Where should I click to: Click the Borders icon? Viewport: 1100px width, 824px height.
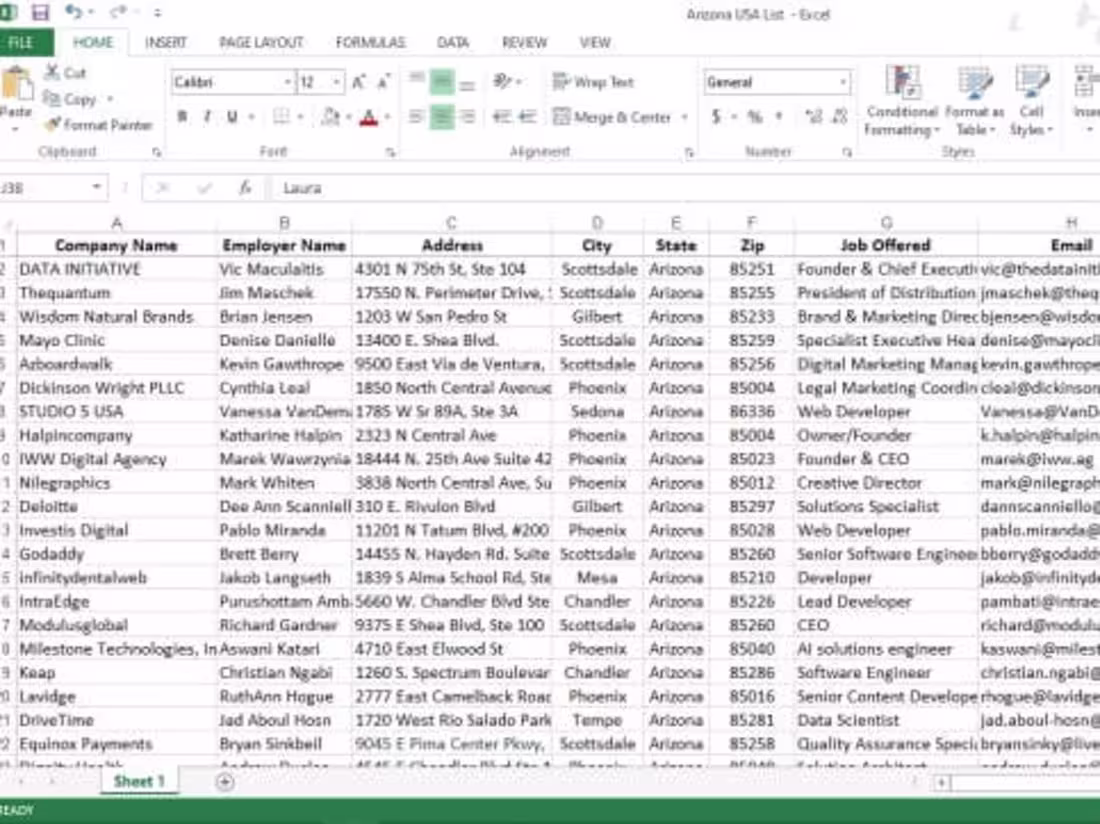coord(281,116)
